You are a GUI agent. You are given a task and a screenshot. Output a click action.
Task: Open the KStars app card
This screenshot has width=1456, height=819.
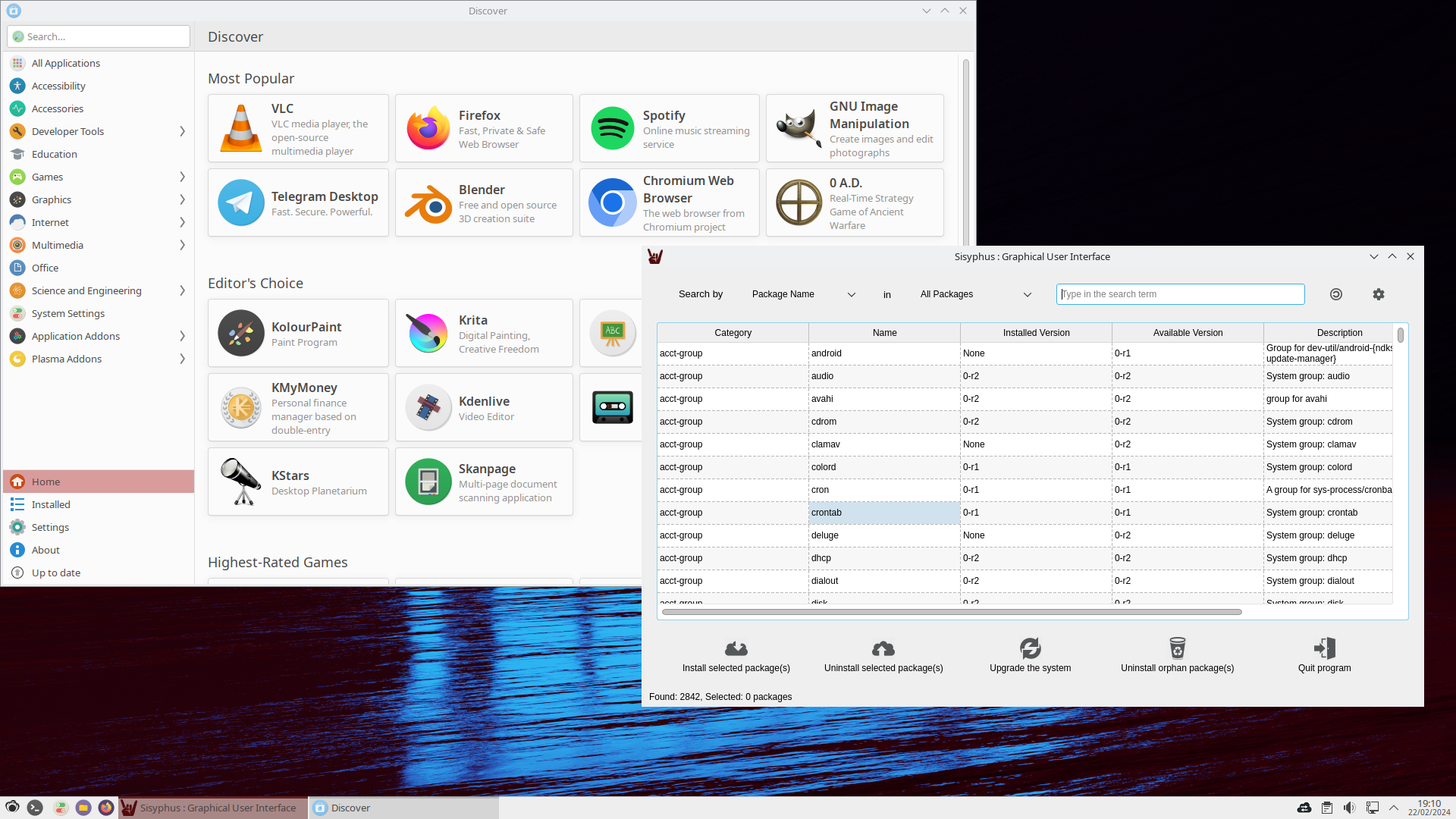click(298, 482)
